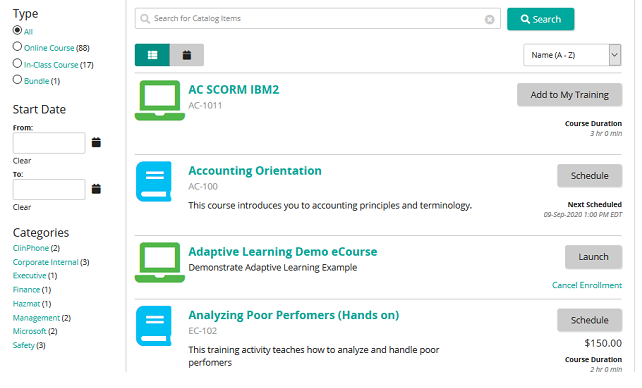Click accounting principles description text
642x388 pixels.
[330, 205]
